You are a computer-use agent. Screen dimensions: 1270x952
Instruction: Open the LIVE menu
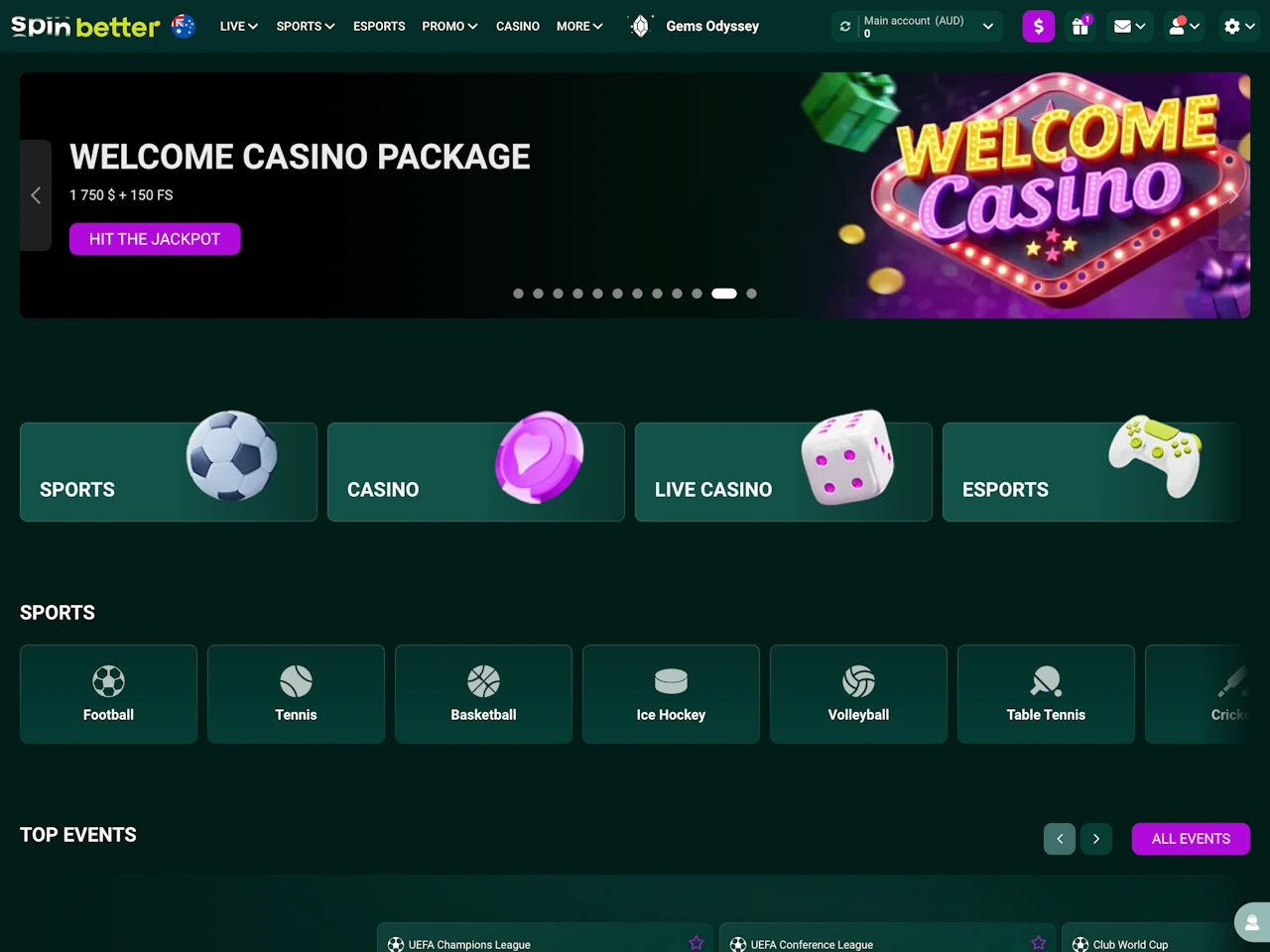[x=239, y=27]
